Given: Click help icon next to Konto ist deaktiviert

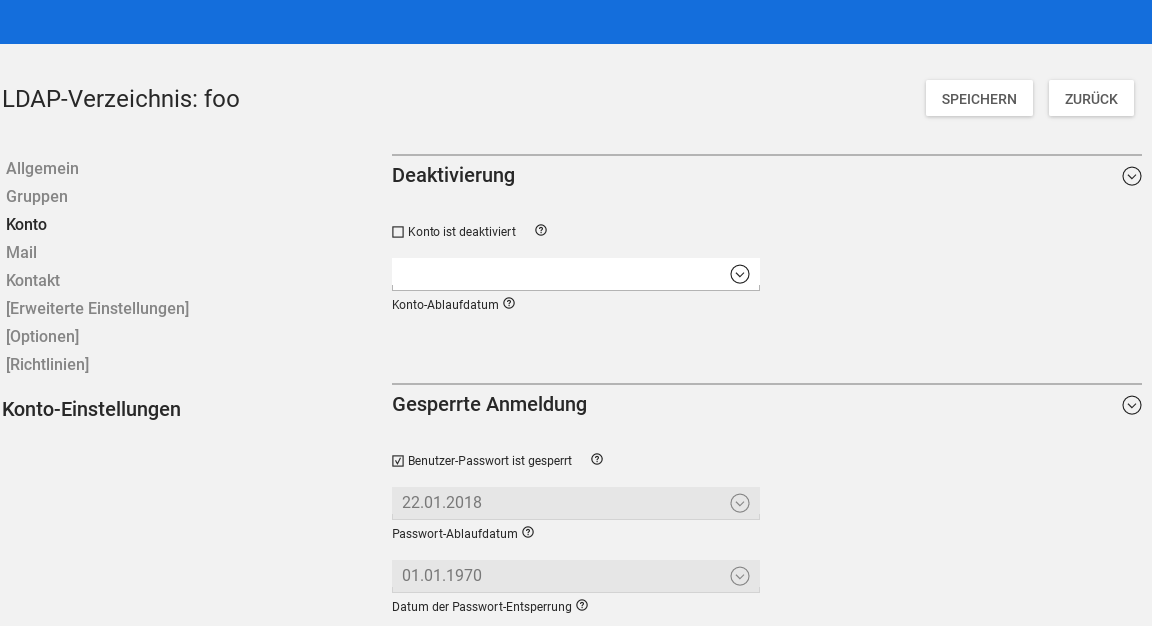Looking at the screenshot, I should pos(541,231).
